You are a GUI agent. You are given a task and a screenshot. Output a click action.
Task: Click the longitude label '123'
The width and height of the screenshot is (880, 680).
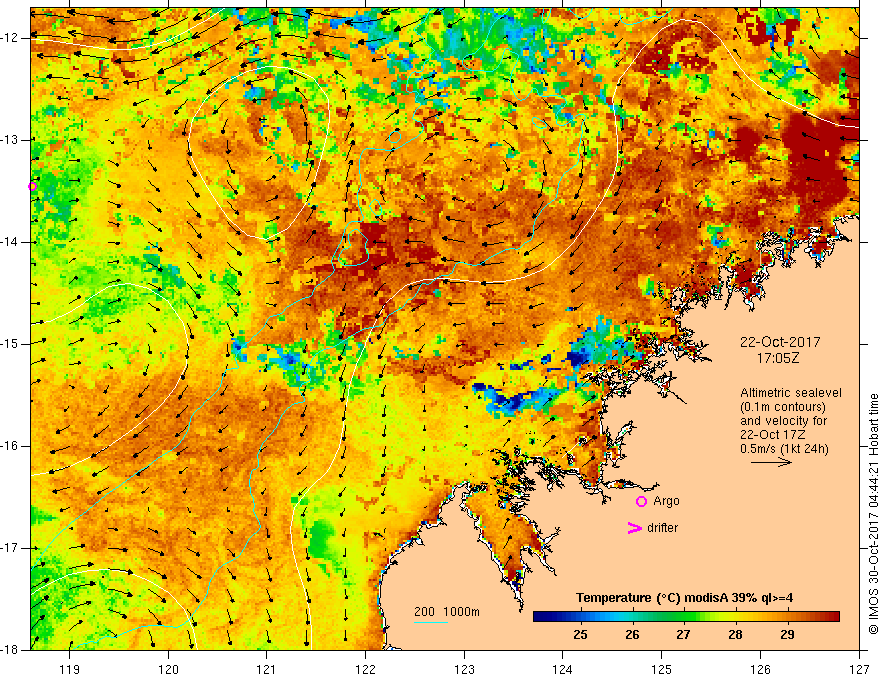(x=464, y=669)
